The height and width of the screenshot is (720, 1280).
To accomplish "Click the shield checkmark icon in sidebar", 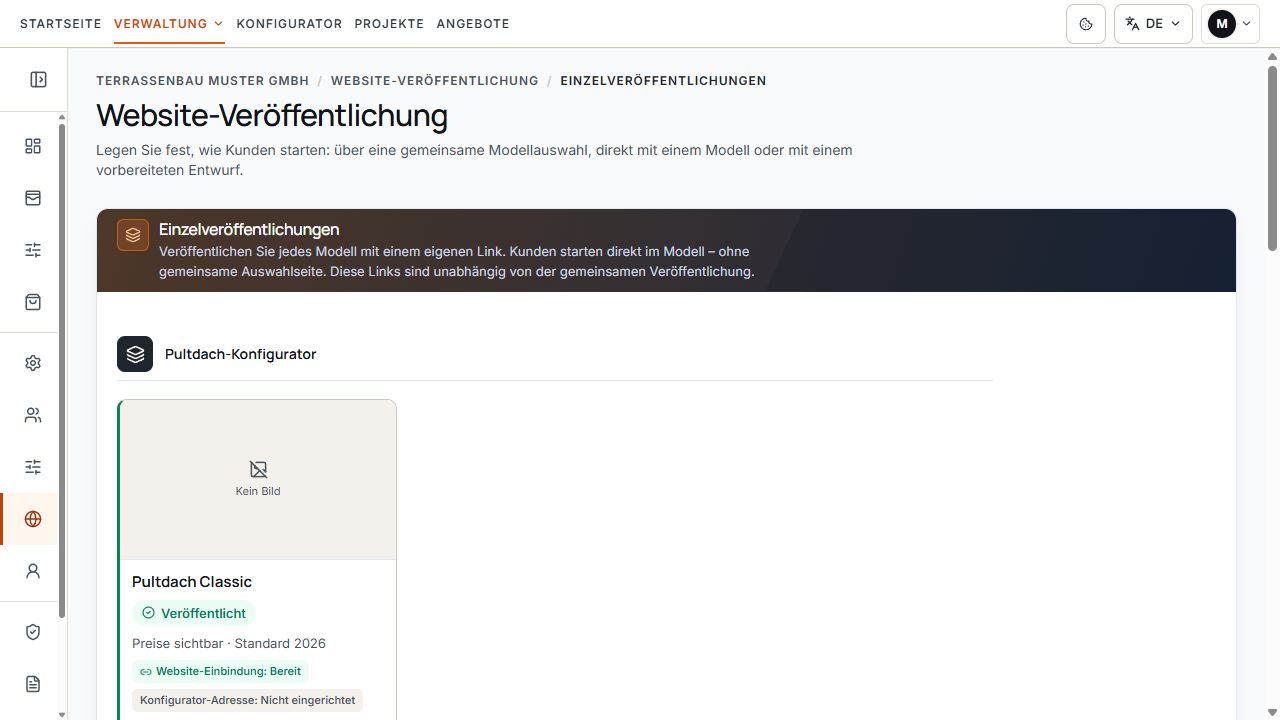I will [x=33, y=632].
